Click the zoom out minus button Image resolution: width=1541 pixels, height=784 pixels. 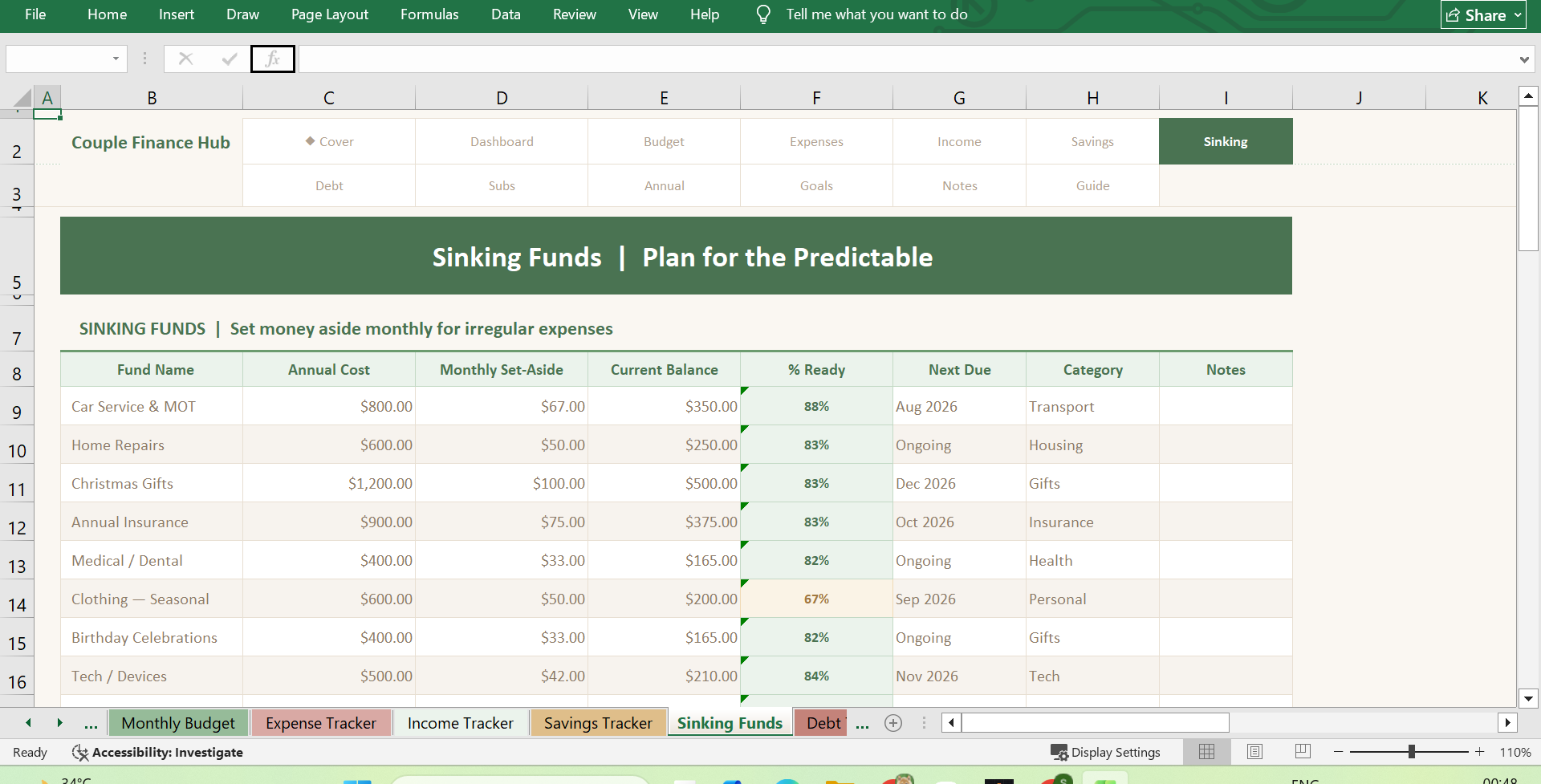pos(1338,752)
